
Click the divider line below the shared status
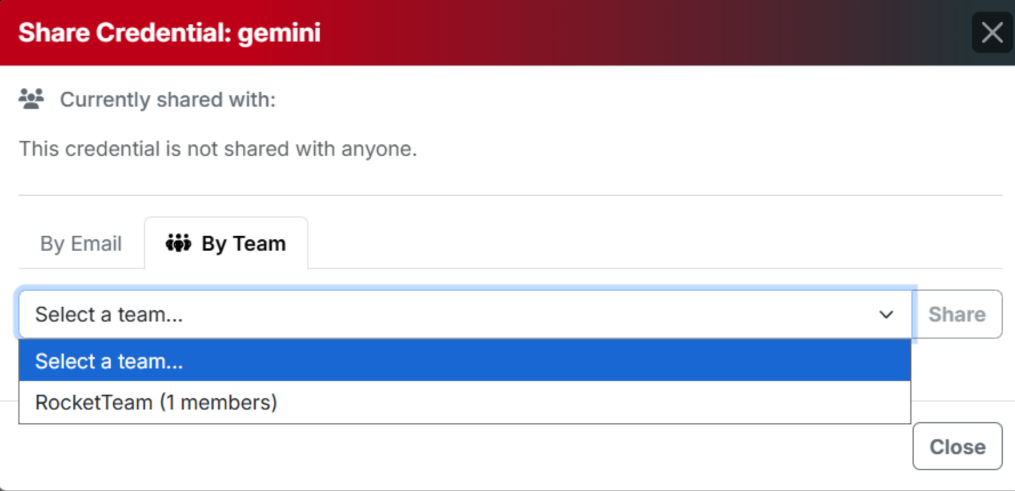point(510,195)
